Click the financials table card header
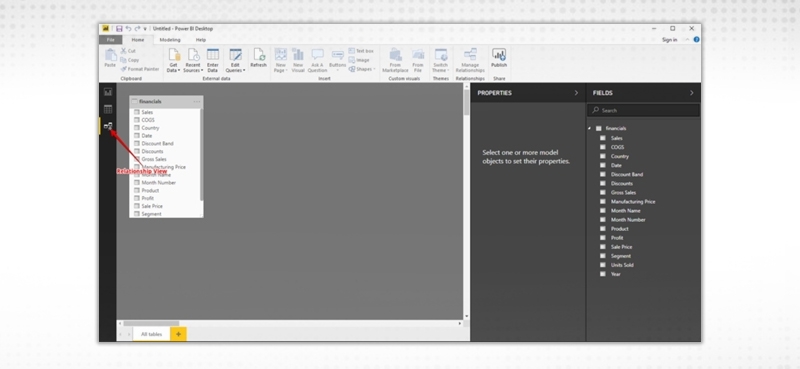Screen dimensions: 800x369 point(166,102)
